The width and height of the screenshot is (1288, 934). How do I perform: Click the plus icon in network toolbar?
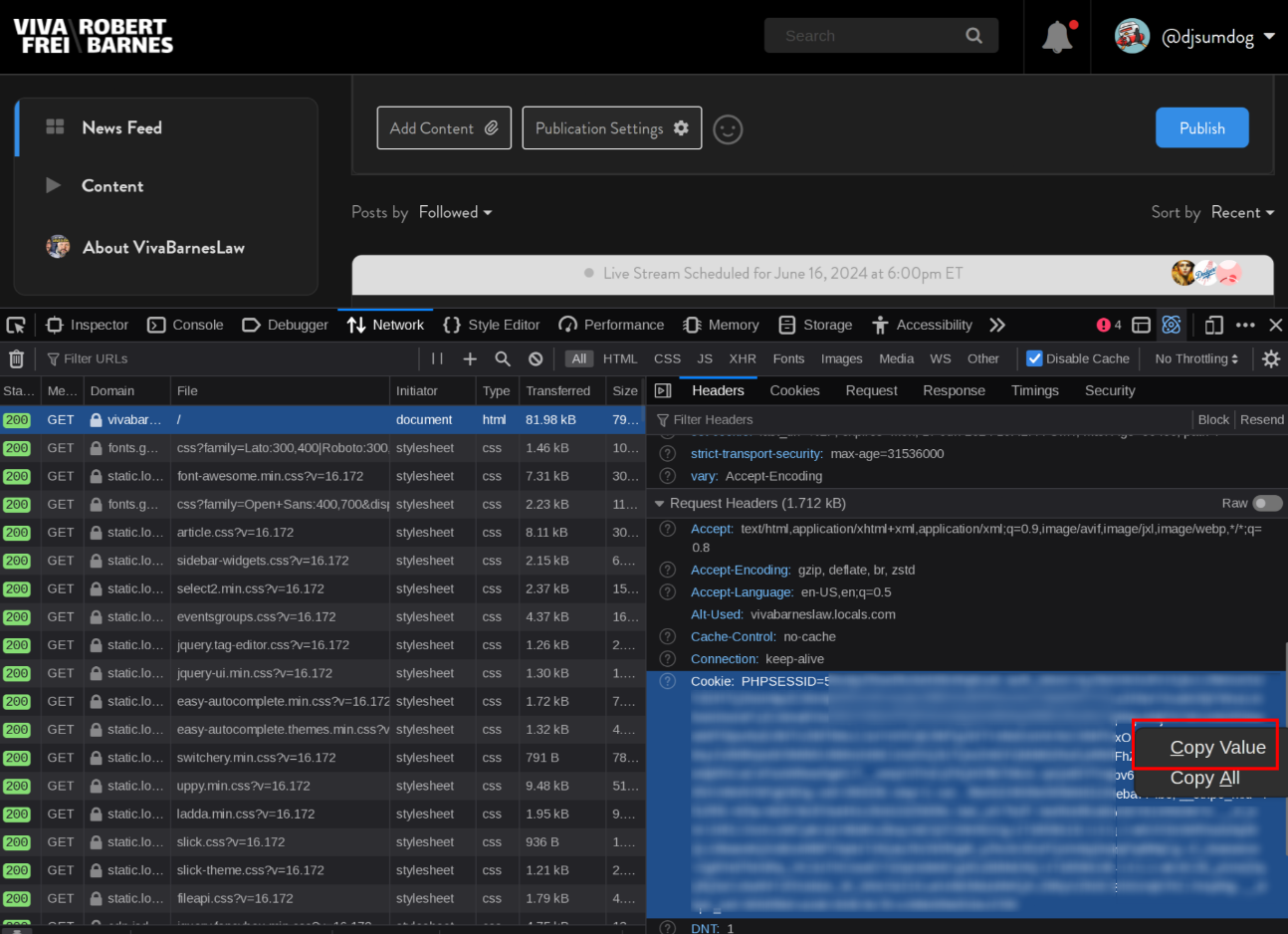pos(470,358)
